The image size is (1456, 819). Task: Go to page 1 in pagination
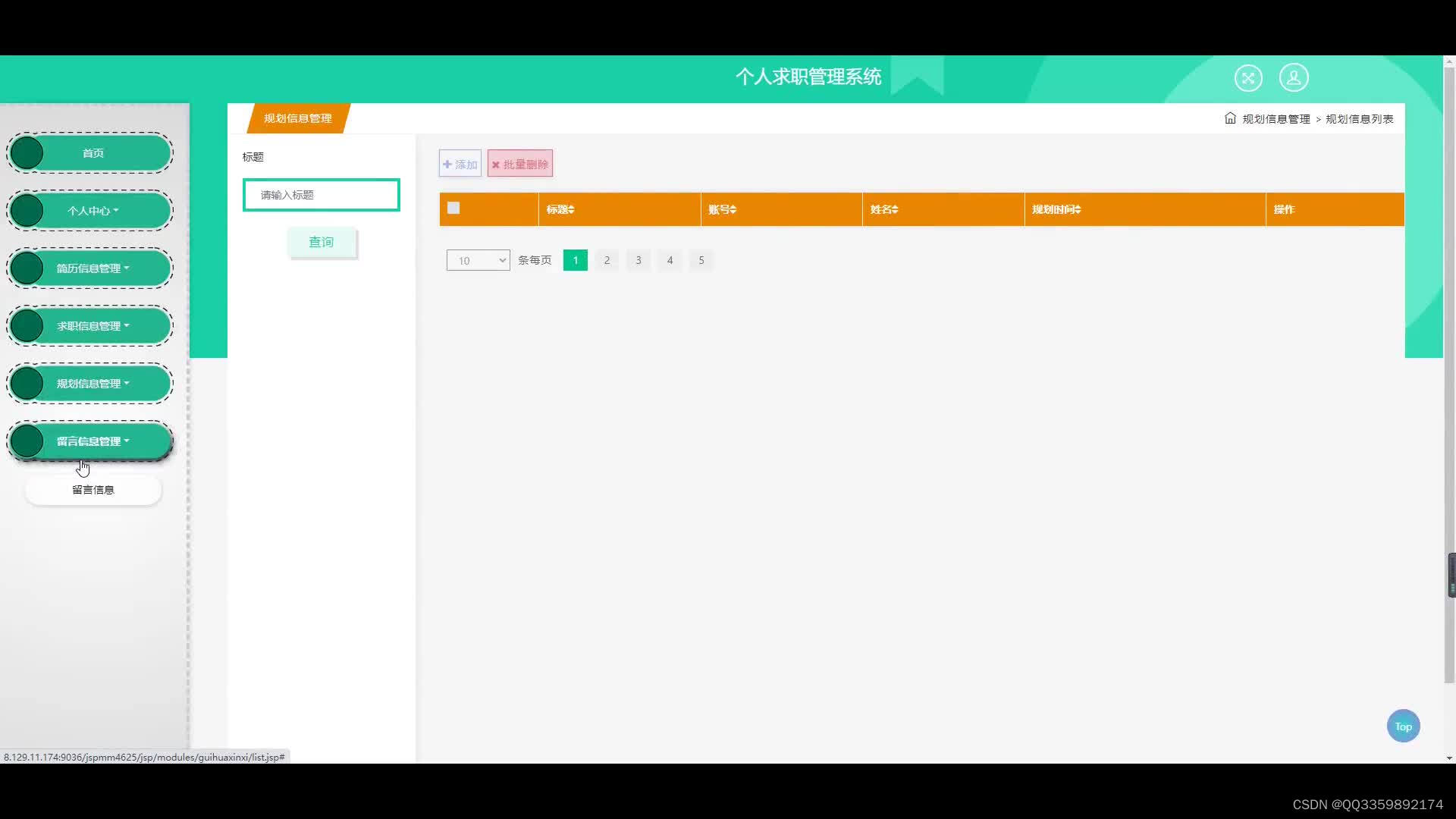coord(576,260)
